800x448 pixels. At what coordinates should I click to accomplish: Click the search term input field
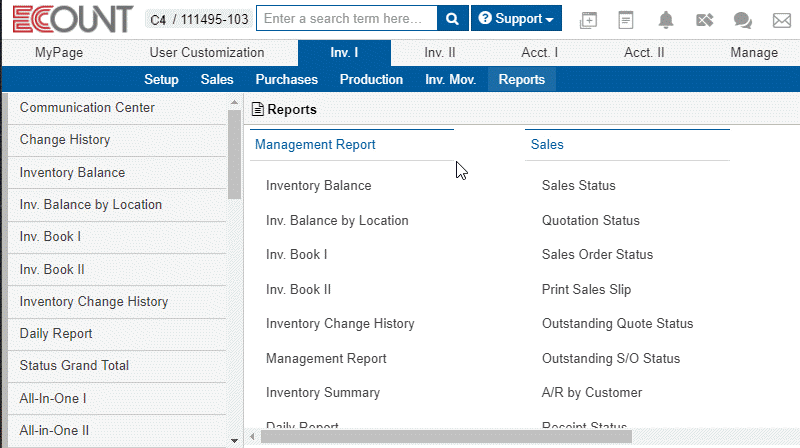coord(347,18)
